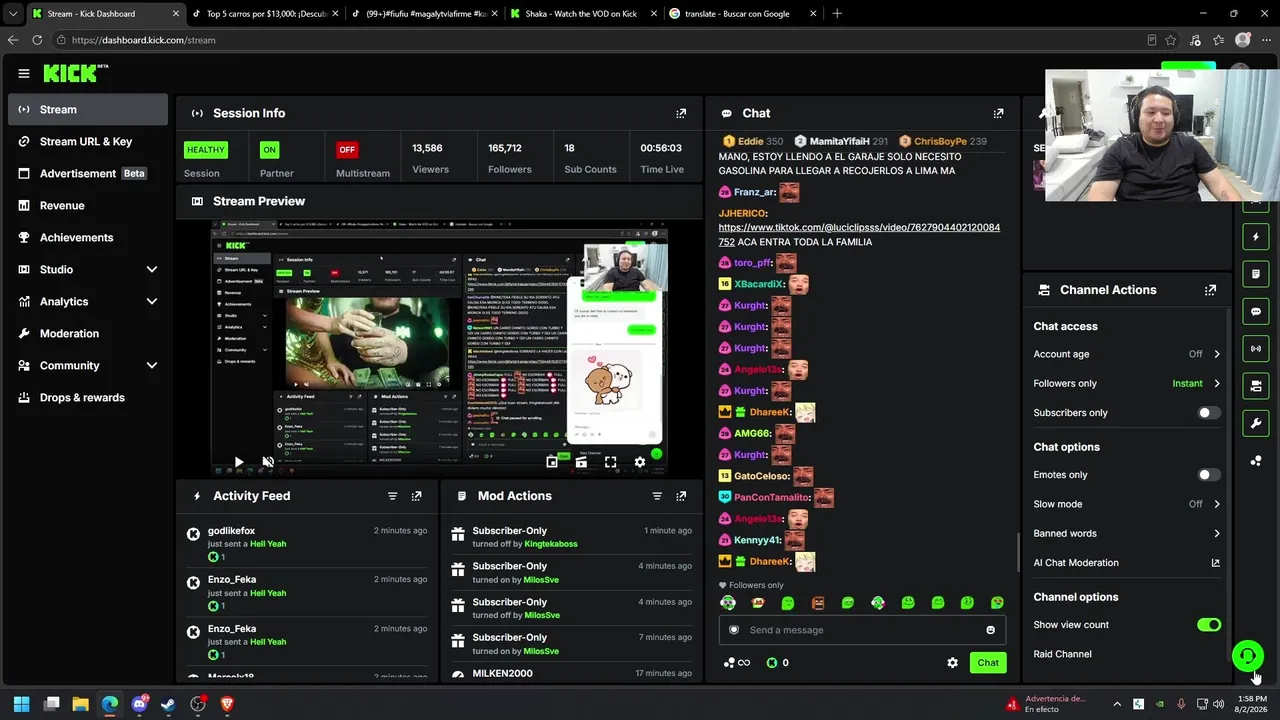
Task: Open Kingtekaboss profile in Mod Actions
Action: (x=551, y=544)
